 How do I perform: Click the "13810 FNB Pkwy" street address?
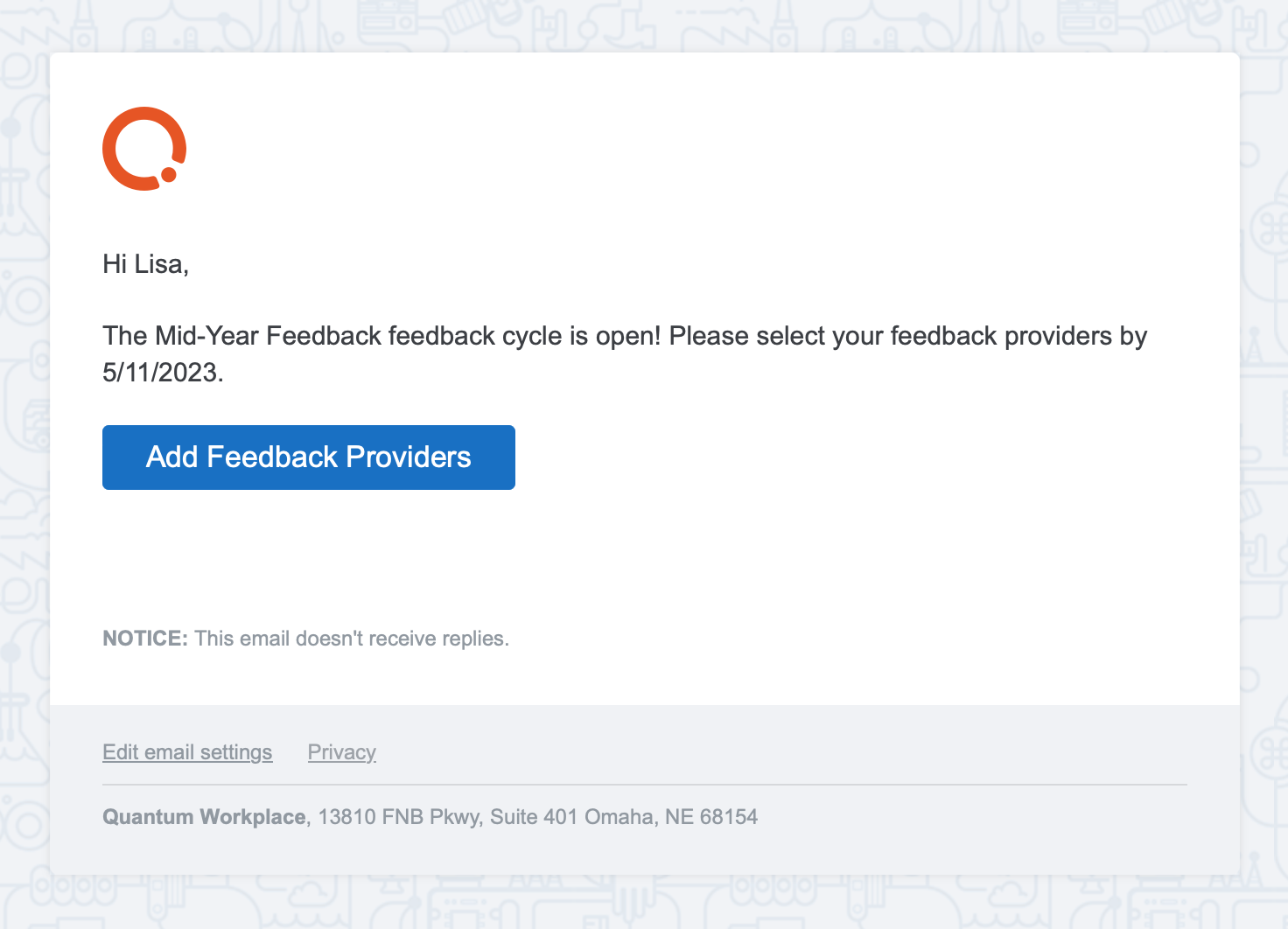point(398,817)
